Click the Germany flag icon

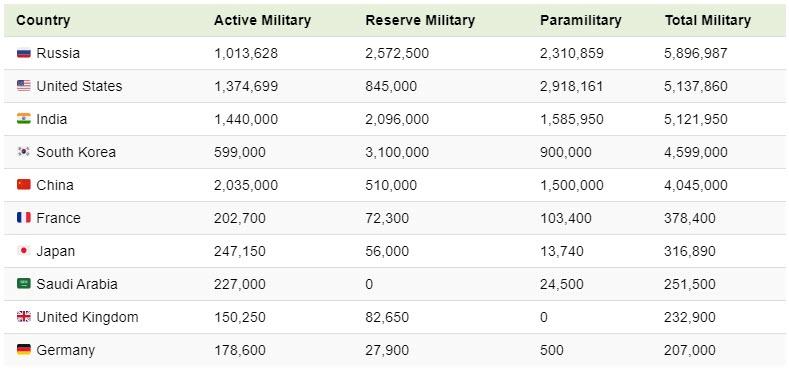pos(24,350)
